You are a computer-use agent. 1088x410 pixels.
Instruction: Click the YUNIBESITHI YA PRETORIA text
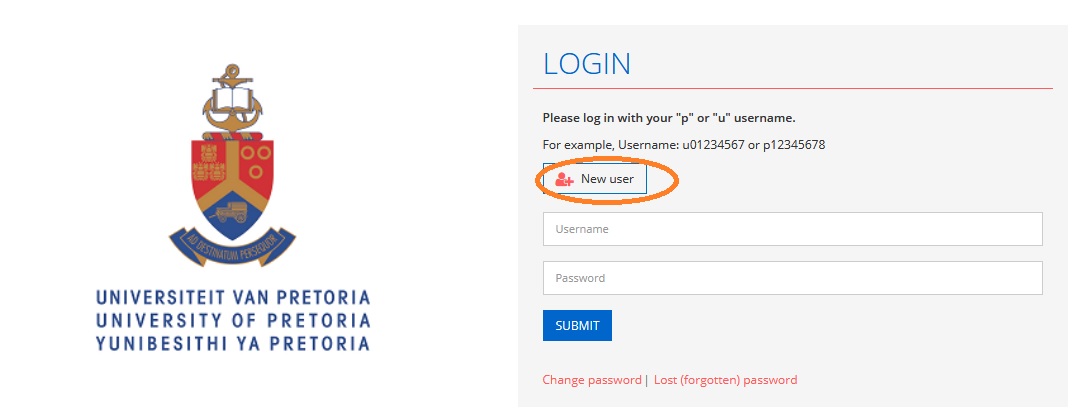(x=233, y=344)
